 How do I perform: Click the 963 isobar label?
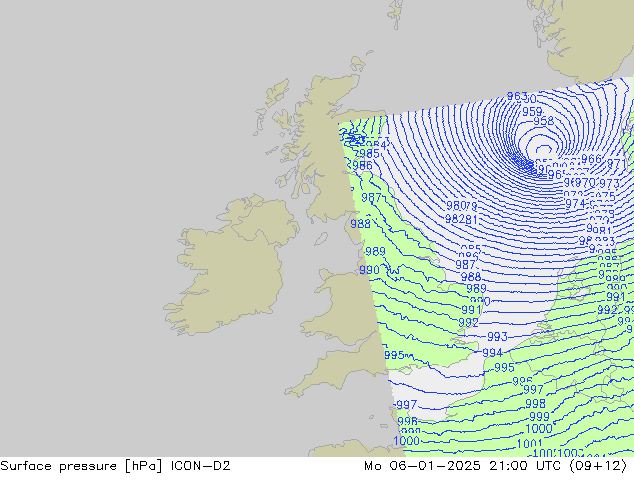click(517, 96)
